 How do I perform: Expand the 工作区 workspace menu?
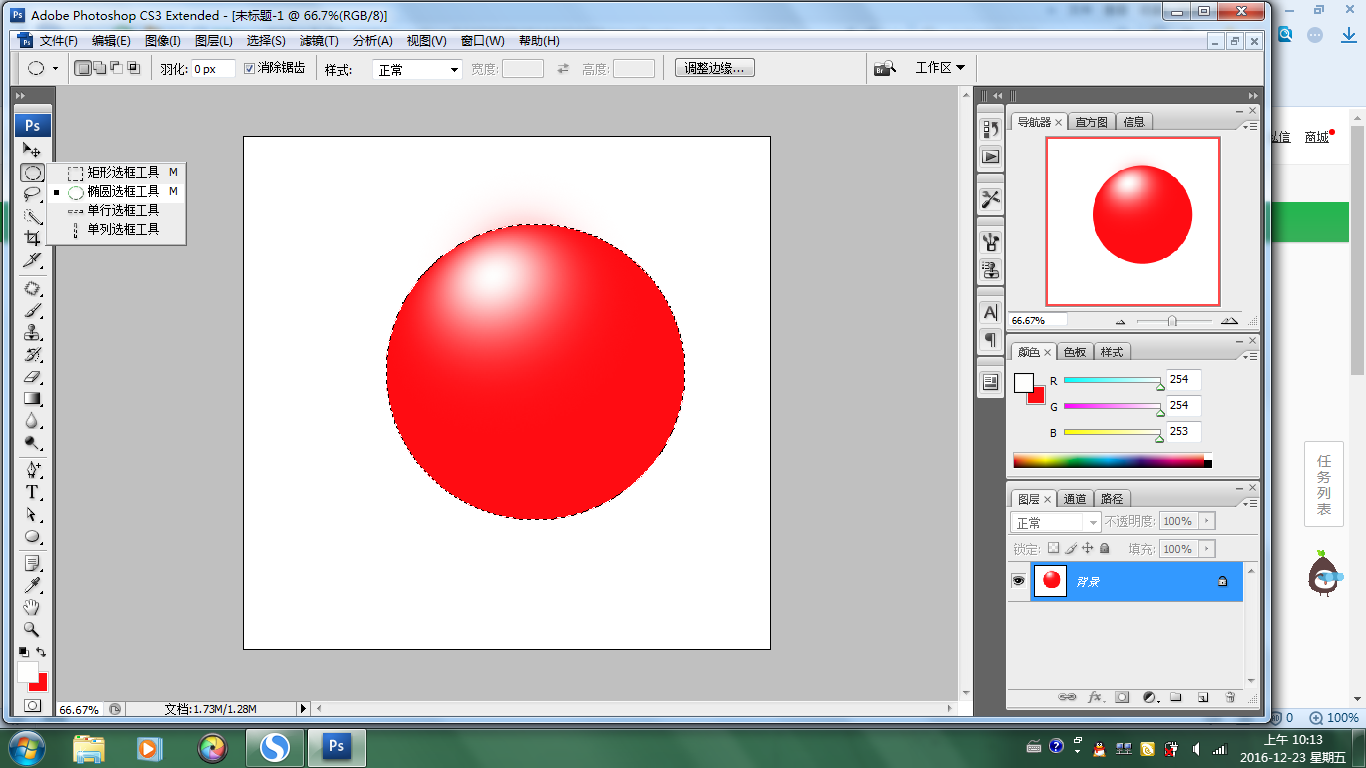pyautogui.click(x=940, y=68)
